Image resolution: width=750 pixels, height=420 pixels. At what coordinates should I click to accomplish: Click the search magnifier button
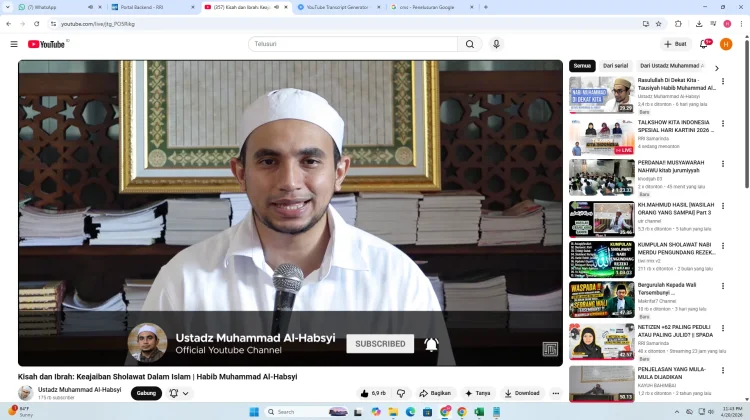coord(470,44)
